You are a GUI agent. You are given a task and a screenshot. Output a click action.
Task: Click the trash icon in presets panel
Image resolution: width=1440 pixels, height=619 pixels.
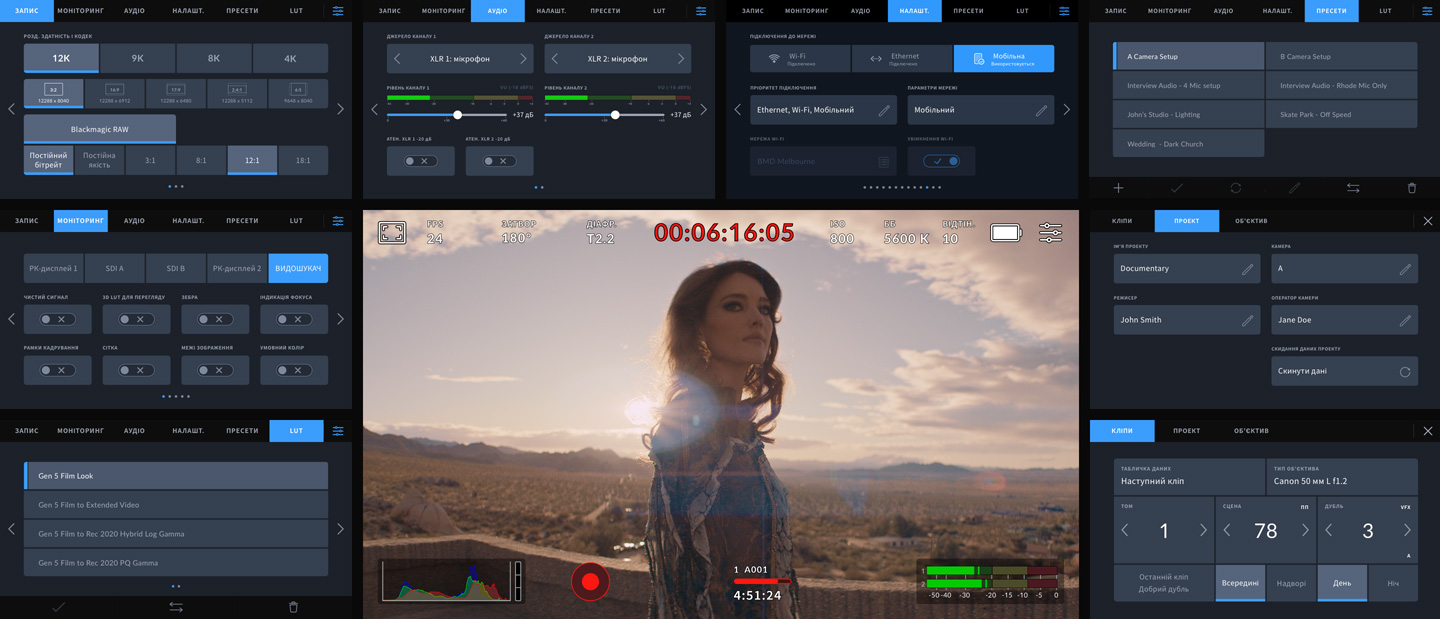click(x=1411, y=188)
